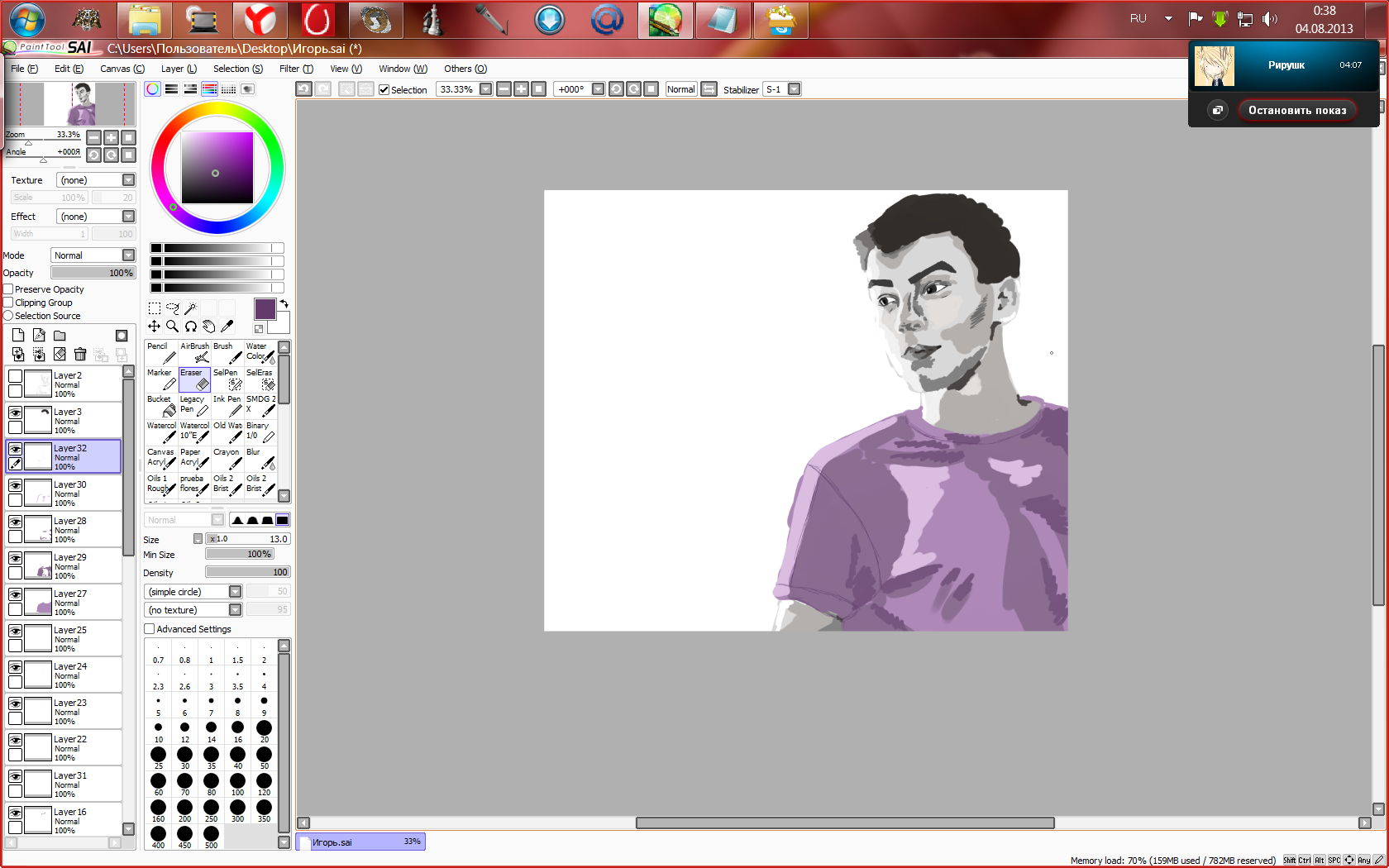Show Layer2 by its visibility box
The height and width of the screenshot is (868, 1389).
(15, 376)
